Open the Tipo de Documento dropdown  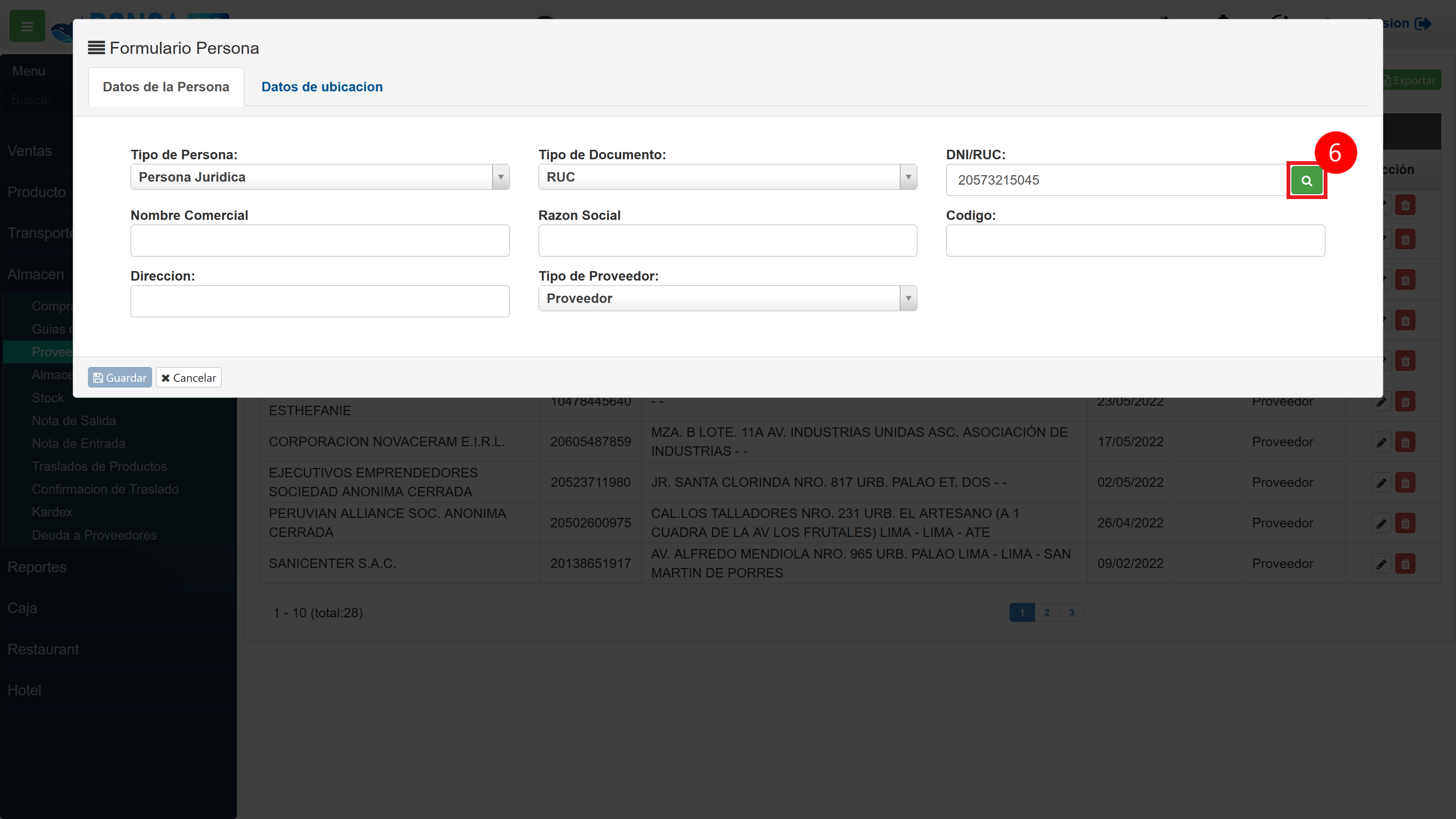(x=728, y=177)
